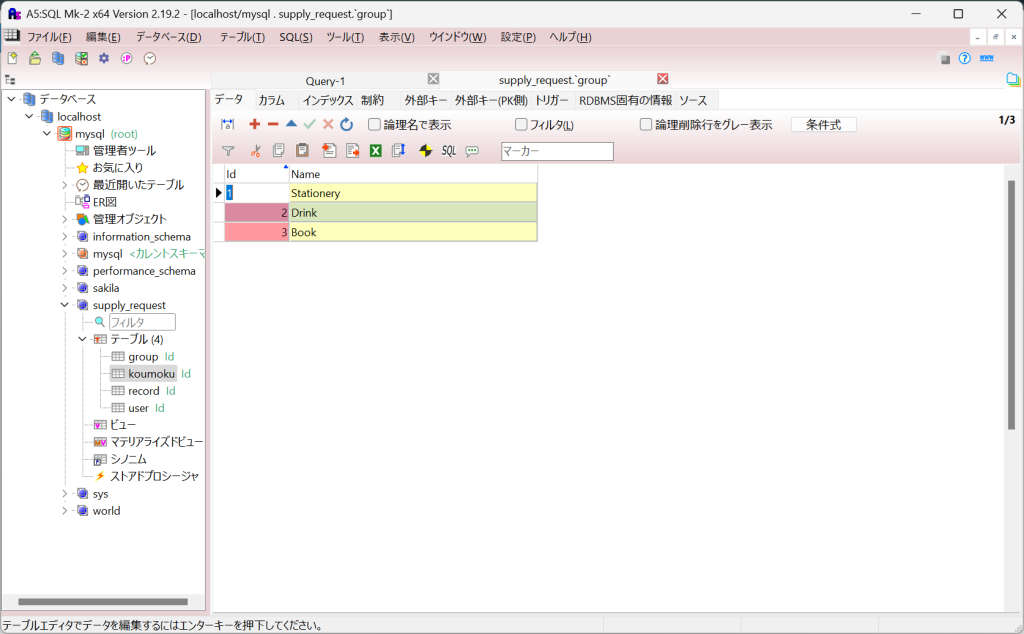Click the red plus add-row icon
The image size is (1024, 634).
[254, 124]
